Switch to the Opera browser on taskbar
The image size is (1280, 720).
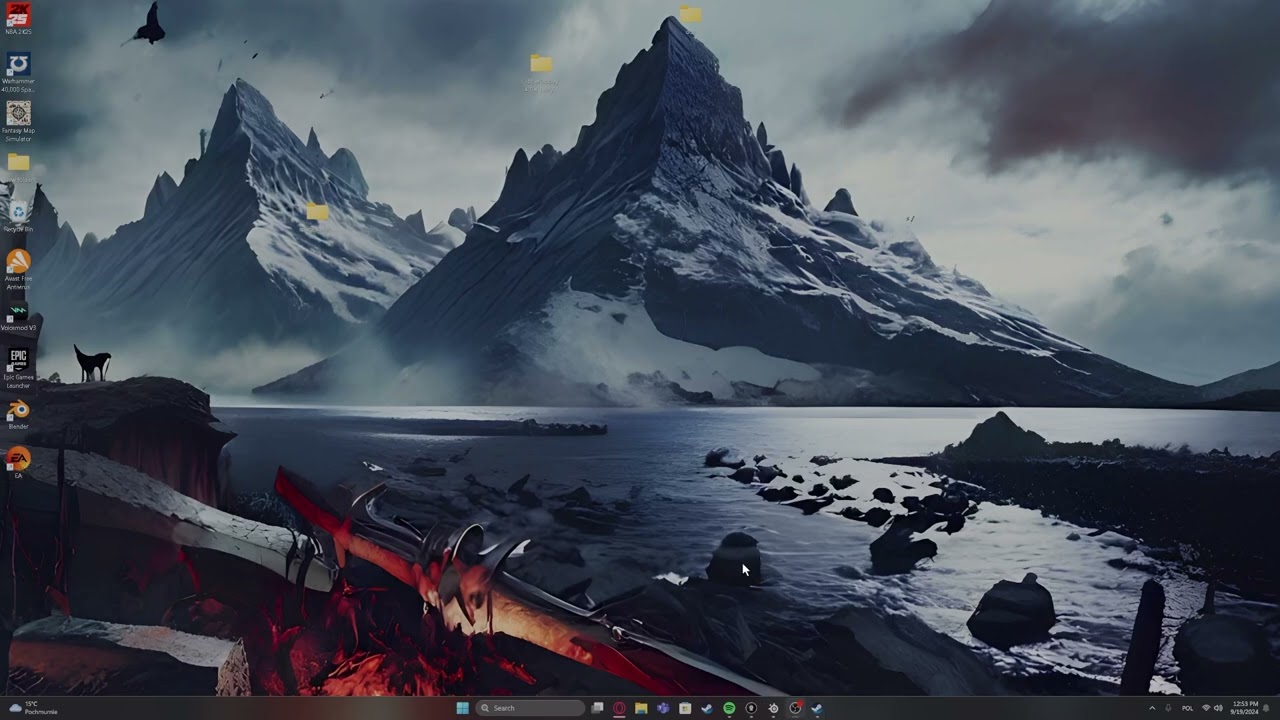pyautogui.click(x=619, y=708)
